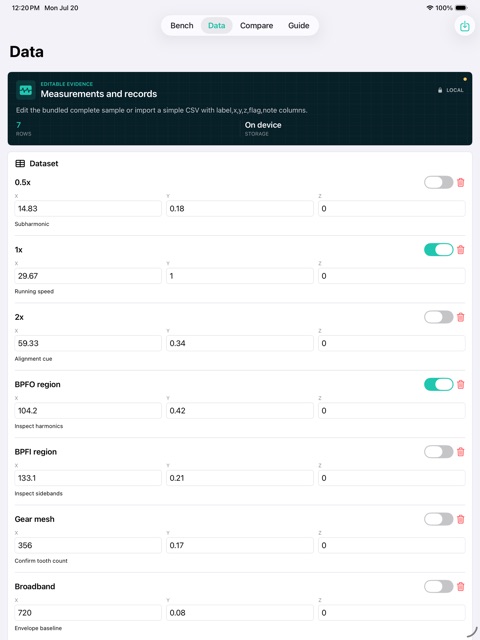The height and width of the screenshot is (640, 480).
Task: Edit the 2x Z field
Action: point(392,343)
